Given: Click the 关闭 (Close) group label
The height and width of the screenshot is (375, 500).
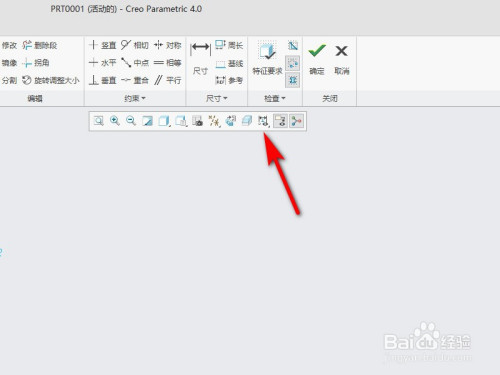Looking at the screenshot, I should point(330,98).
